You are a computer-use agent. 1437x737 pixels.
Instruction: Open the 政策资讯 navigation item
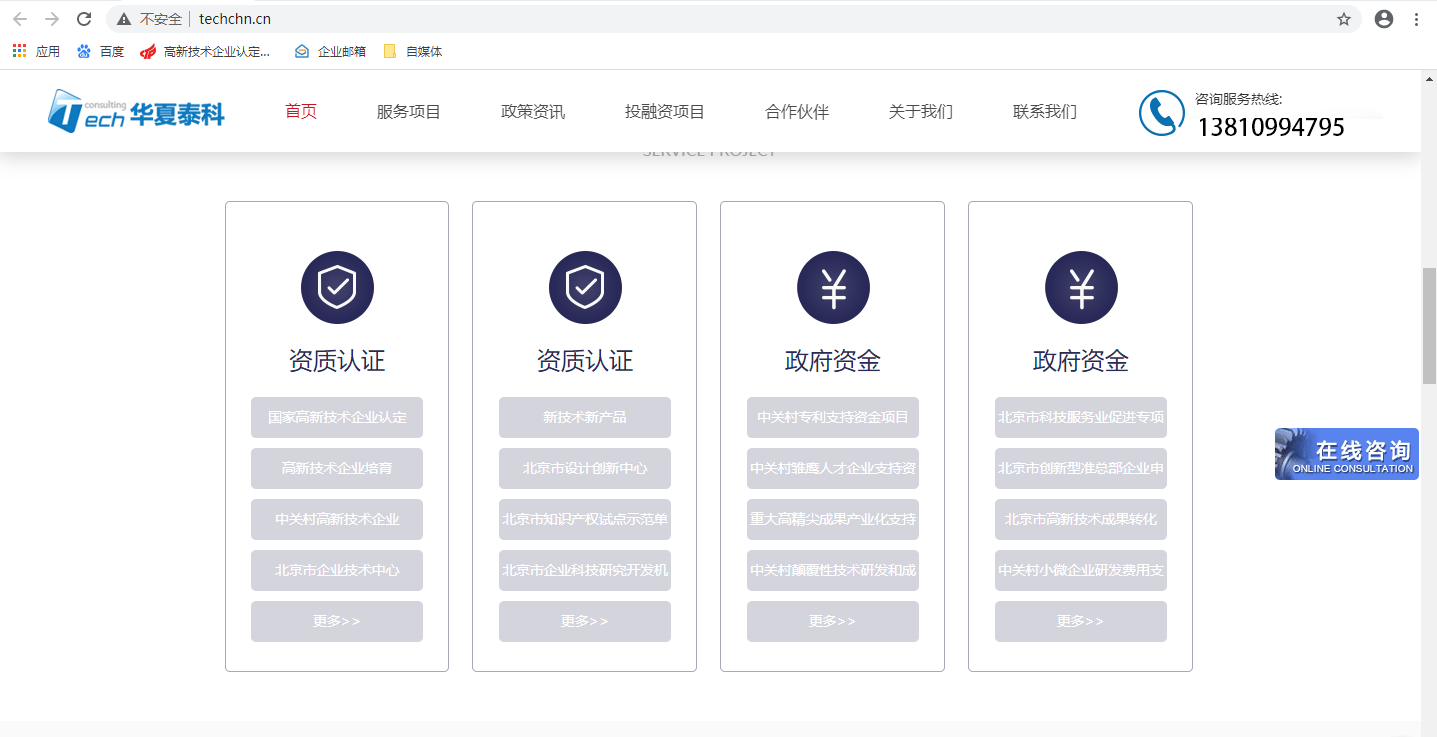pos(532,112)
